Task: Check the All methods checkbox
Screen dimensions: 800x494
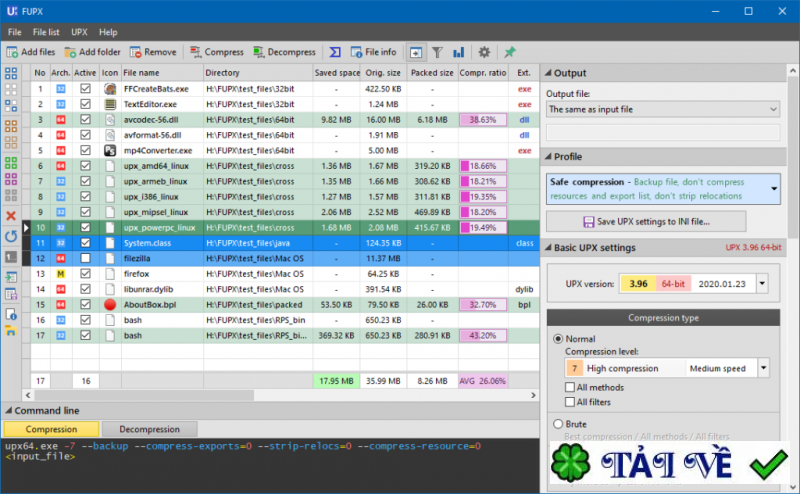Action: coord(570,387)
